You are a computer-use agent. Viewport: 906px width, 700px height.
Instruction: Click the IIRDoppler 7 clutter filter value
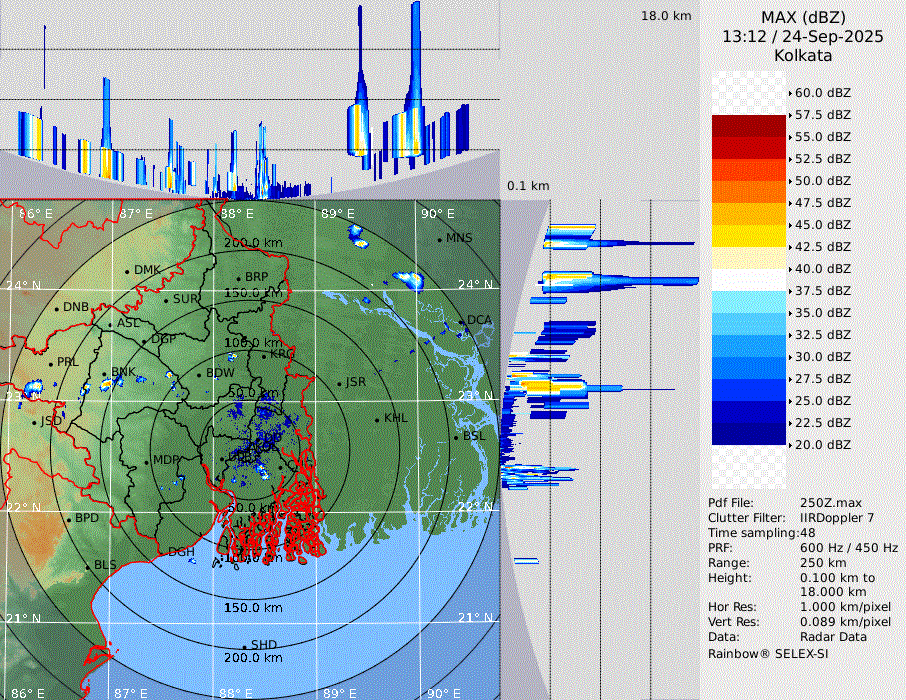837,518
